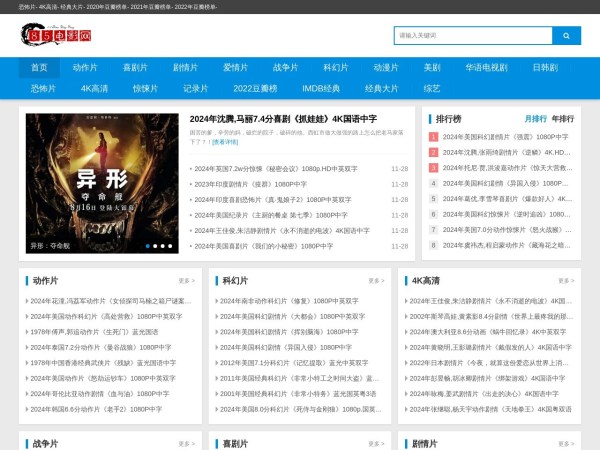This screenshot has height=450, width=600.
Task: Click rank 2 badge in 排行榜 list
Action: click(434, 152)
